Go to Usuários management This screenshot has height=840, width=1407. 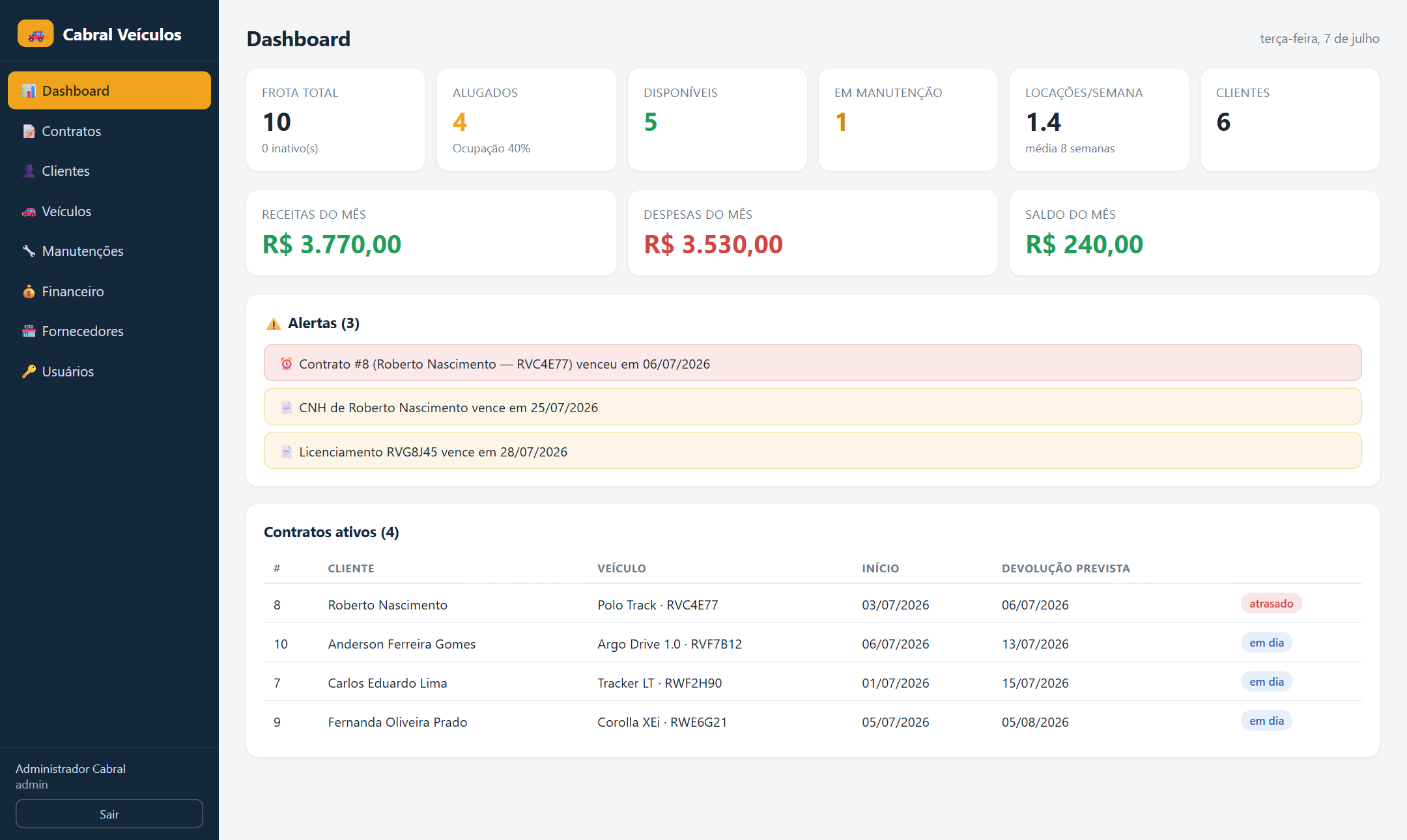pos(109,371)
